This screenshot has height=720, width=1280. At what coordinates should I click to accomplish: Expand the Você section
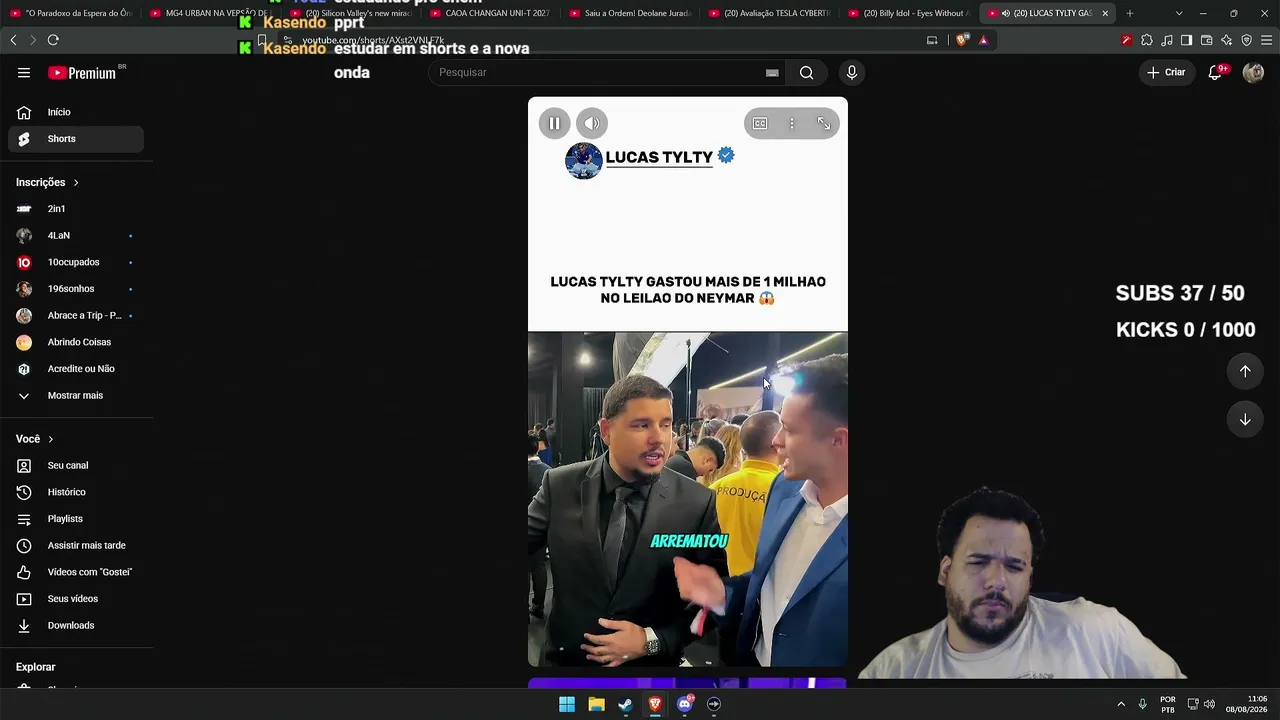point(35,439)
